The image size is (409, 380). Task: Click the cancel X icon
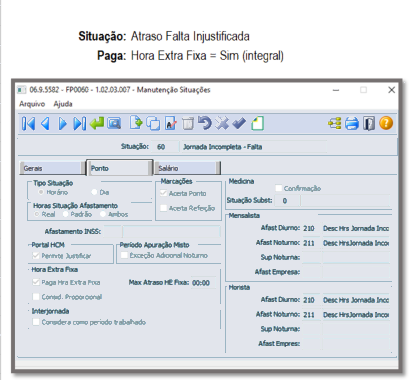click(222, 124)
